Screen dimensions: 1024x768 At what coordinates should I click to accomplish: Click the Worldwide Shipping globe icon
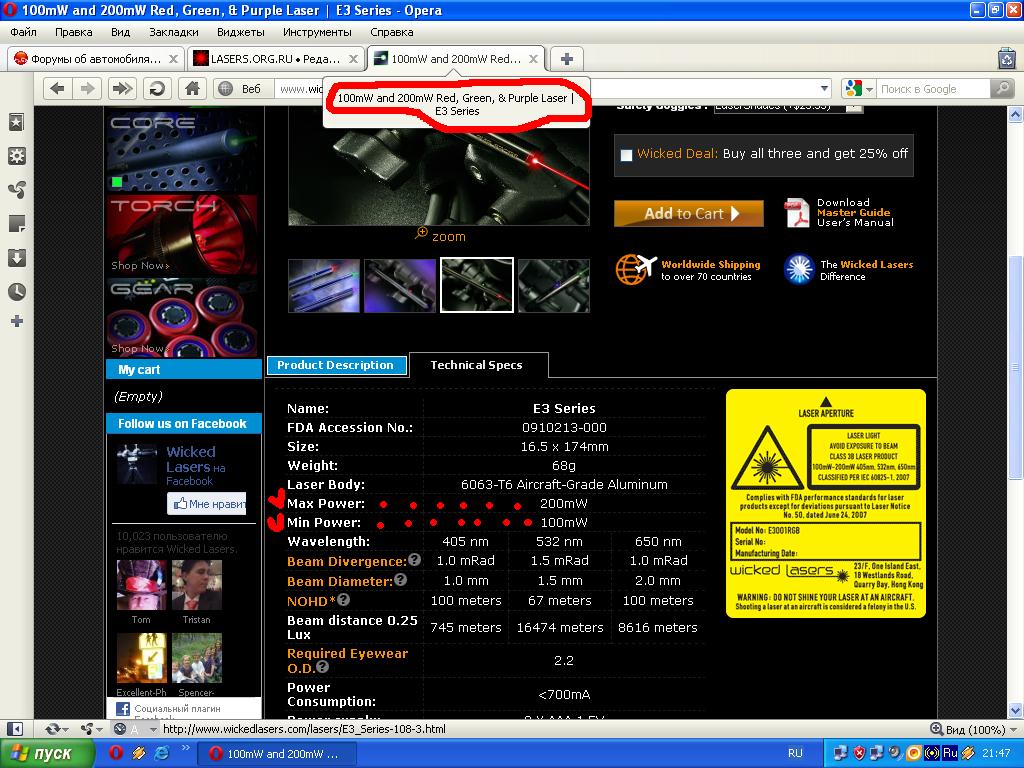[x=635, y=269]
